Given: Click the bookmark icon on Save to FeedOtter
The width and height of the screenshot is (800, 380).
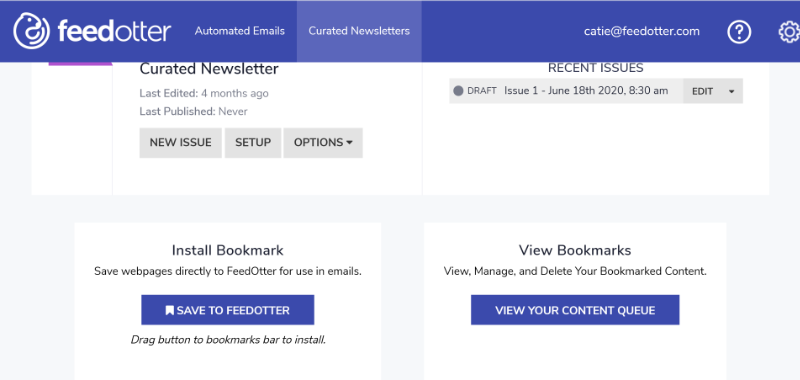Looking at the screenshot, I should (169, 310).
